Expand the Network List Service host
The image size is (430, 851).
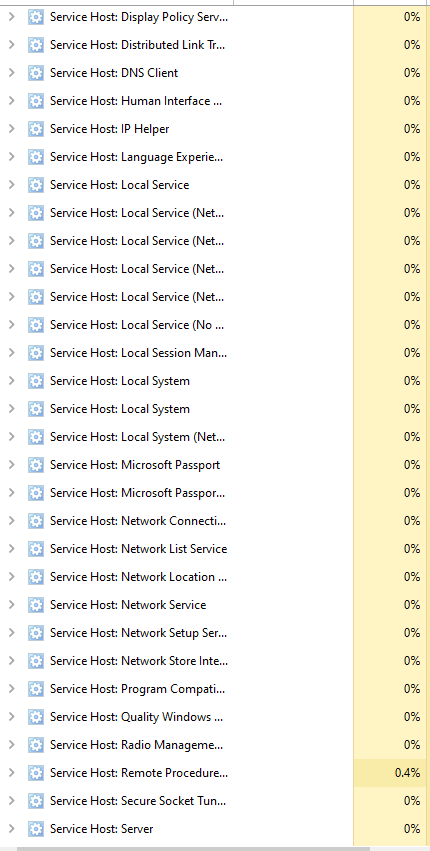click(x=11, y=549)
